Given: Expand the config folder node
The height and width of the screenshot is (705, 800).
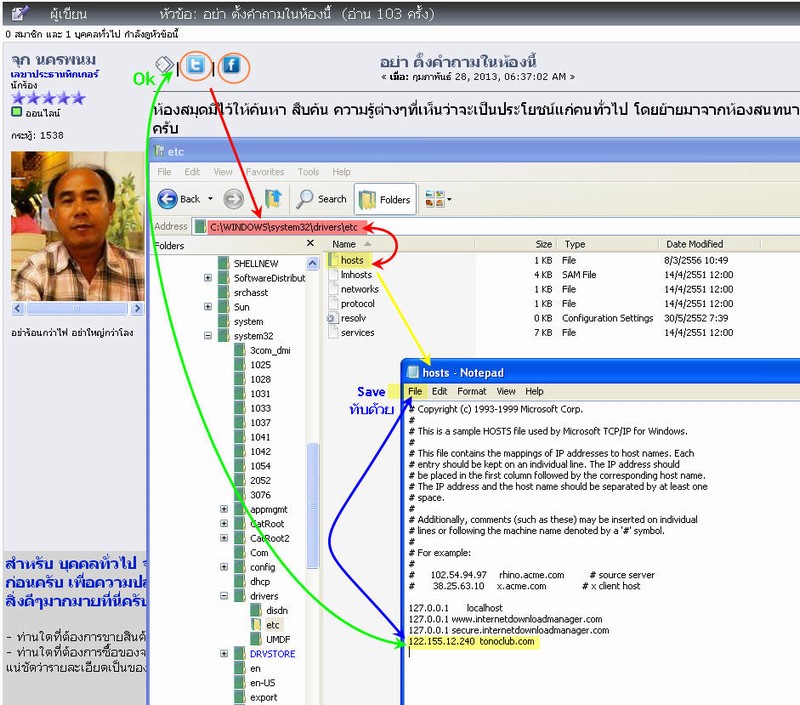Looking at the screenshot, I should click(224, 567).
